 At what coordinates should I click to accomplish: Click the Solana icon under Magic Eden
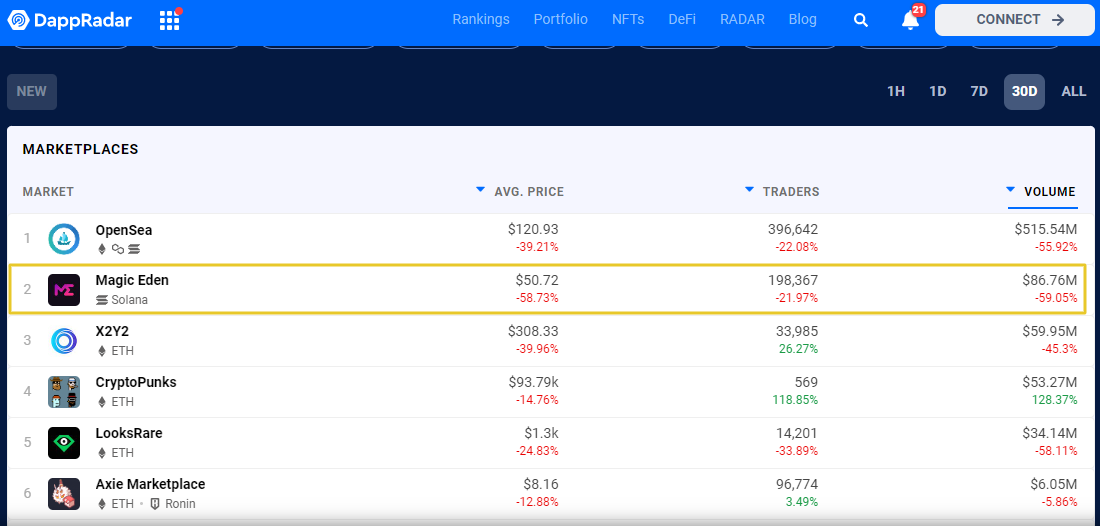click(x=102, y=300)
